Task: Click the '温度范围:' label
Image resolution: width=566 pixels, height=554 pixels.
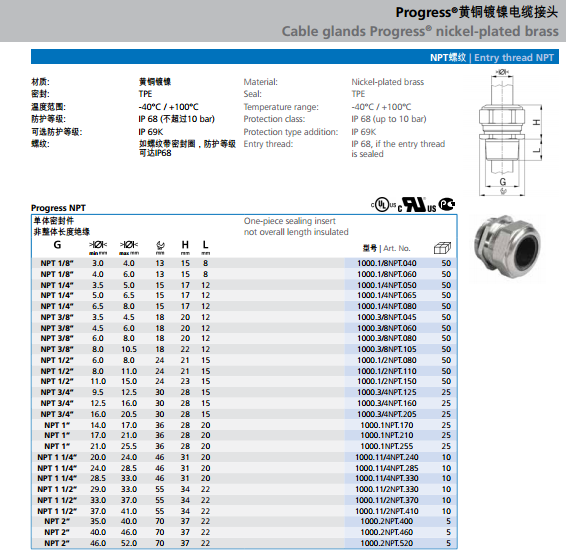Action: click(x=48, y=107)
